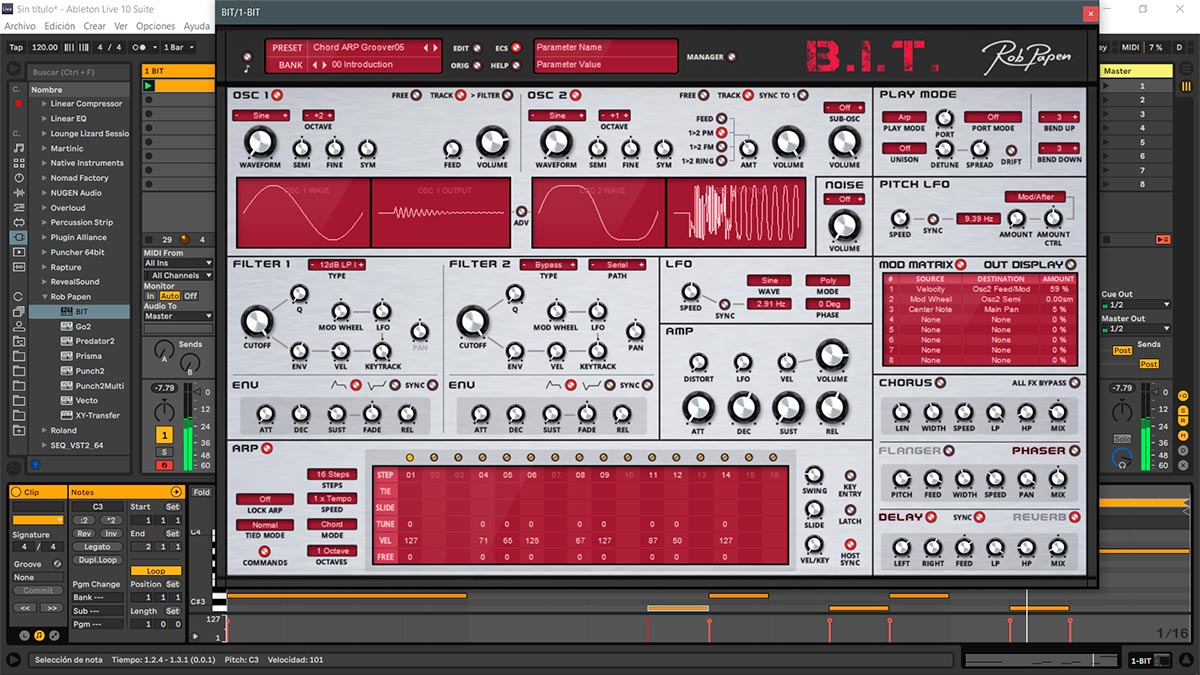Adjust the OSC 1 VOLUME knob
Screen dimensions: 1200x675
[492, 143]
